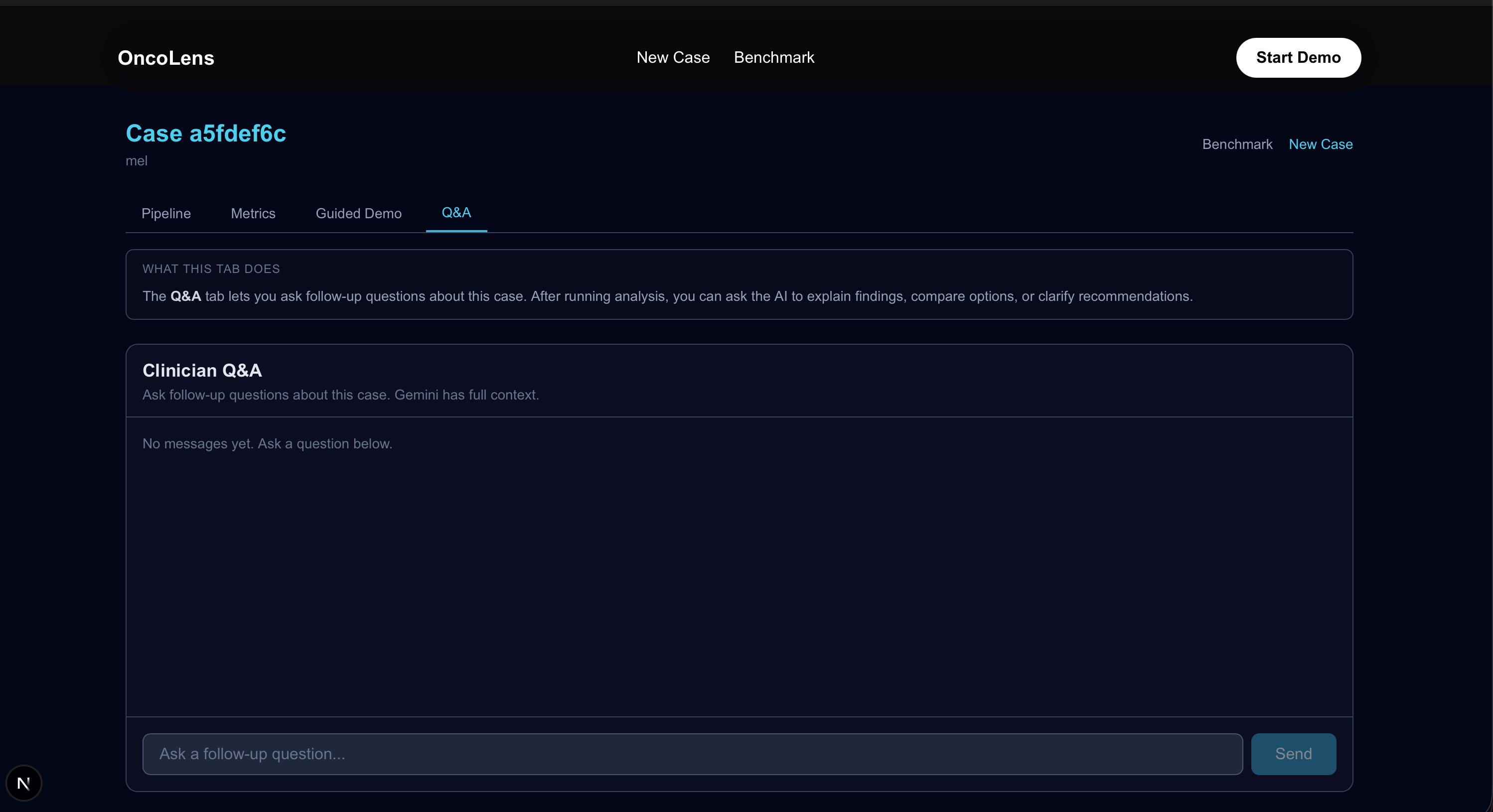This screenshot has height=812, width=1493.
Task: Click the Case a5fdef6c heading
Action: click(x=206, y=134)
